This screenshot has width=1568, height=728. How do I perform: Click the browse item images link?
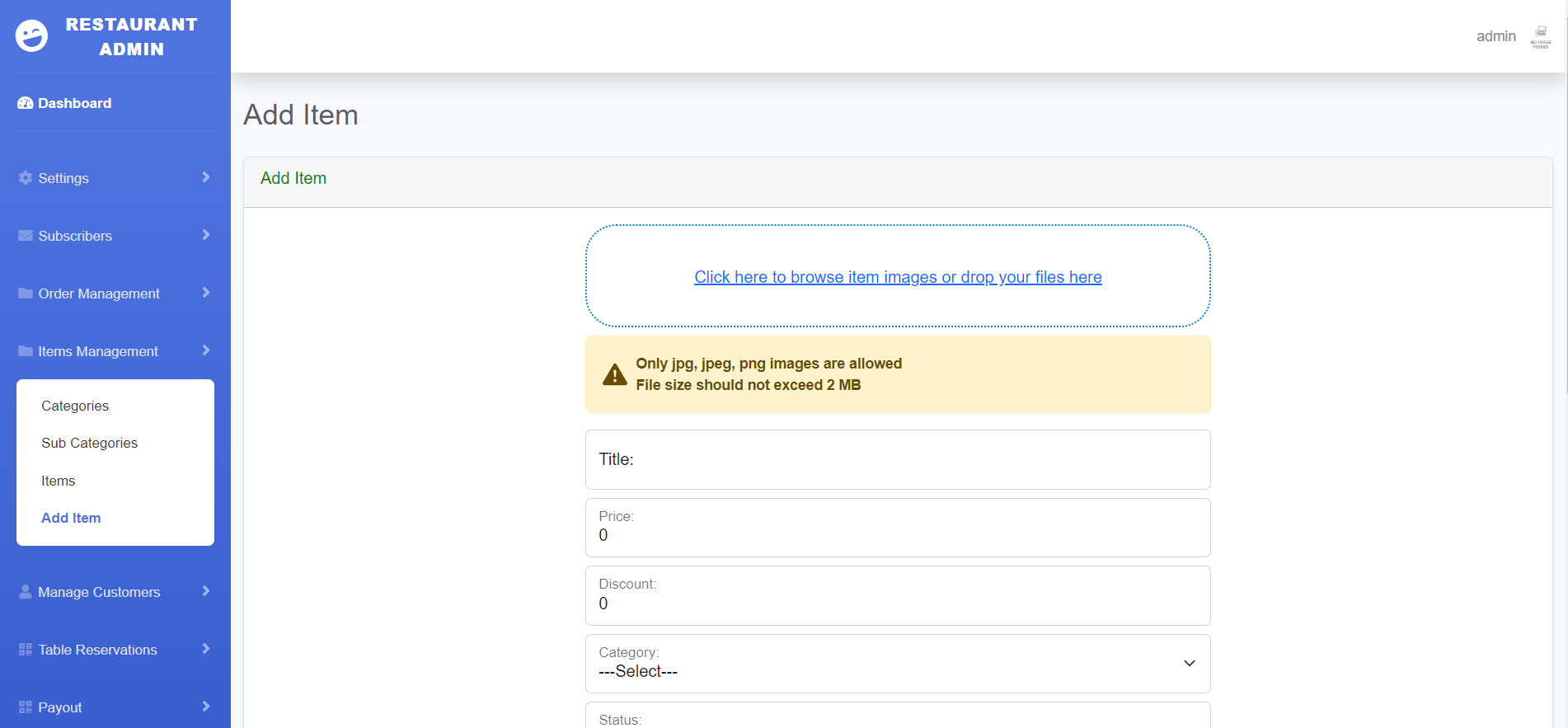tap(898, 277)
